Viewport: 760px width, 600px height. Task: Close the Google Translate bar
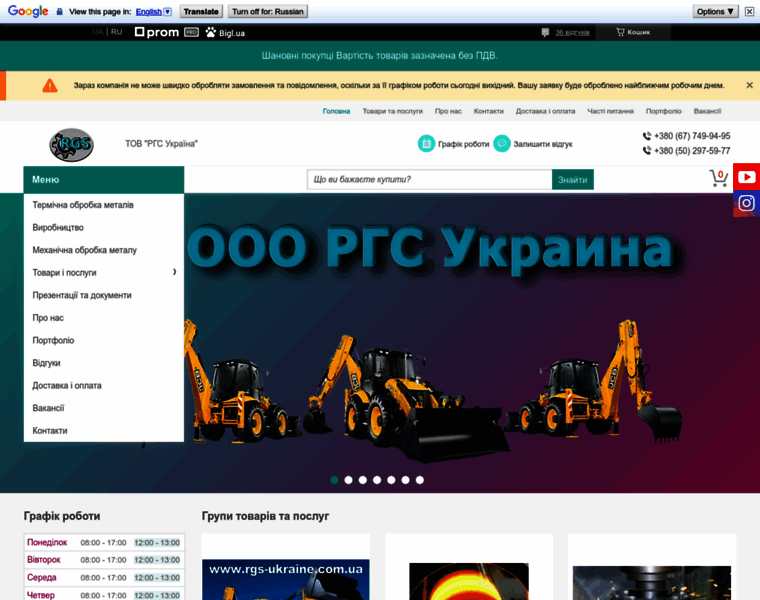[x=749, y=11]
